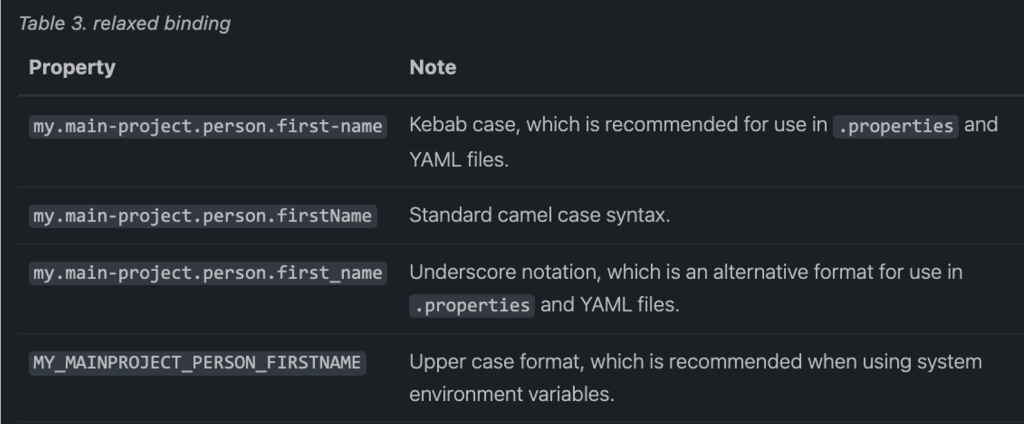The image size is (1024, 424).
Task: Click 'environment variables.' text in last row
Action: coord(511,394)
